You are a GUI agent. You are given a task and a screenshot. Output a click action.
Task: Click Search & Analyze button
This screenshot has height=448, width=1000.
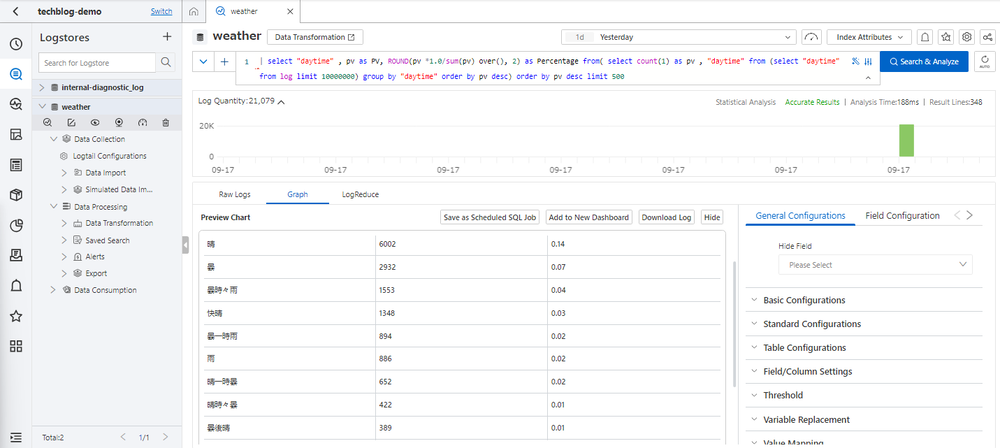[x=924, y=62]
